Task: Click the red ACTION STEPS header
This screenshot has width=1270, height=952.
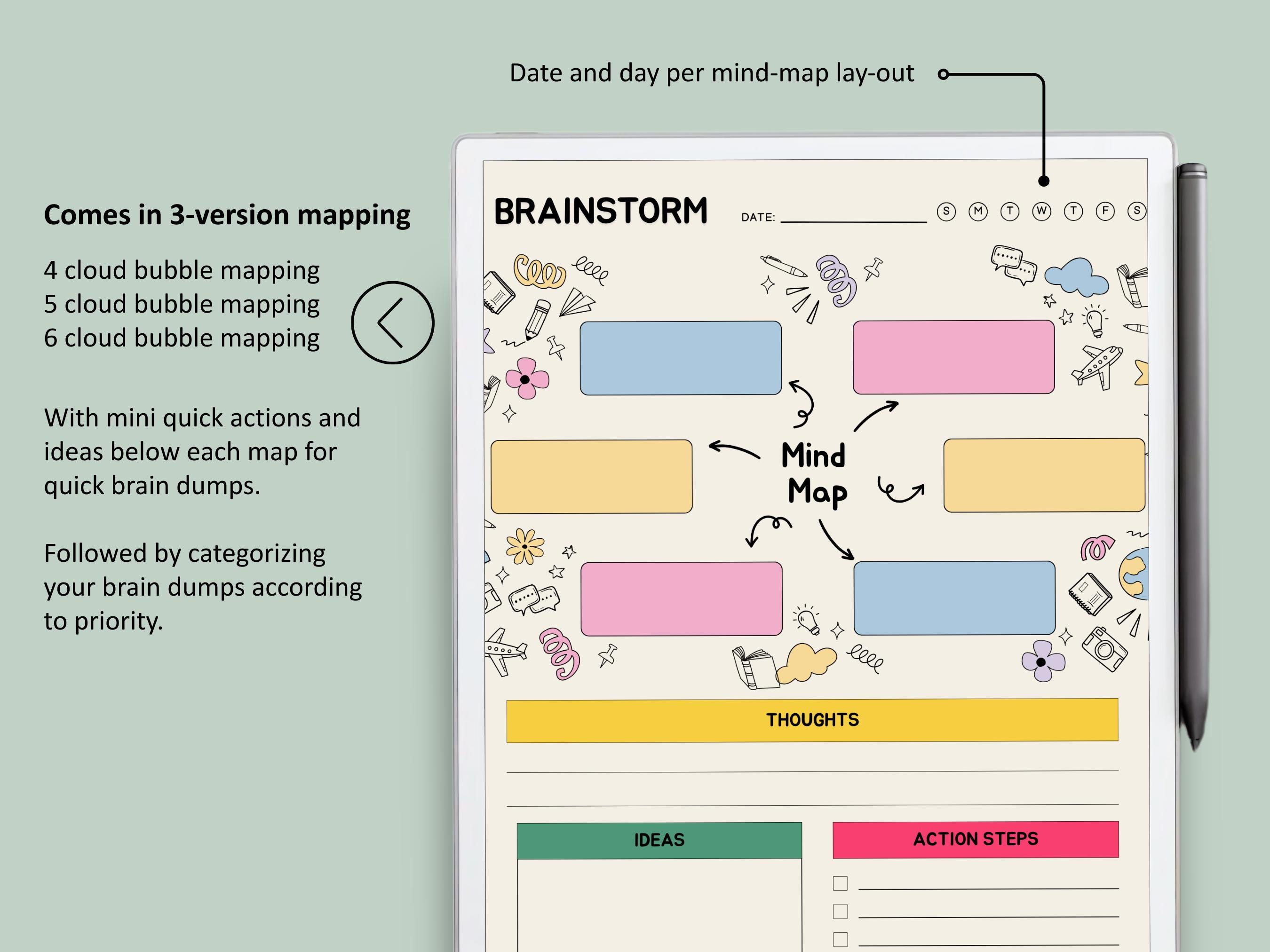Action: [x=976, y=840]
